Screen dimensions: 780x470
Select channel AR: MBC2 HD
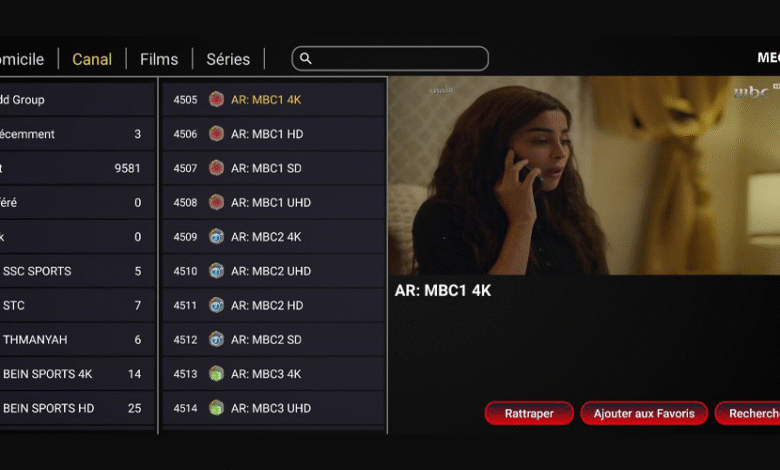coord(274,305)
